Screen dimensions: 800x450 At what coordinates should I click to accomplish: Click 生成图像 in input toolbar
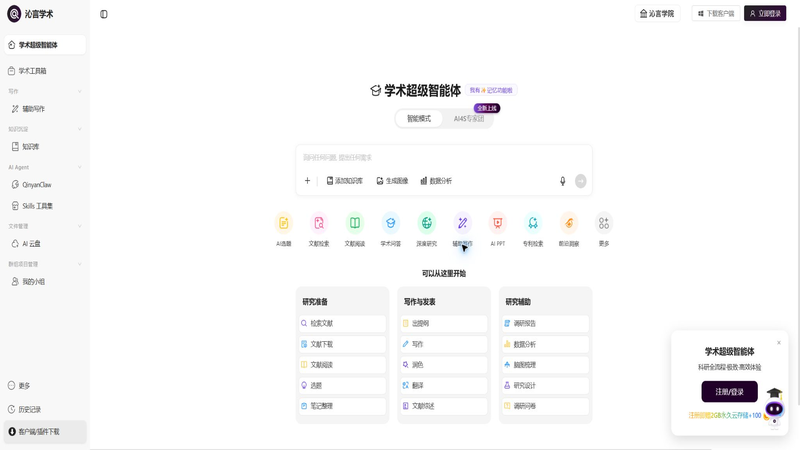tap(392, 181)
